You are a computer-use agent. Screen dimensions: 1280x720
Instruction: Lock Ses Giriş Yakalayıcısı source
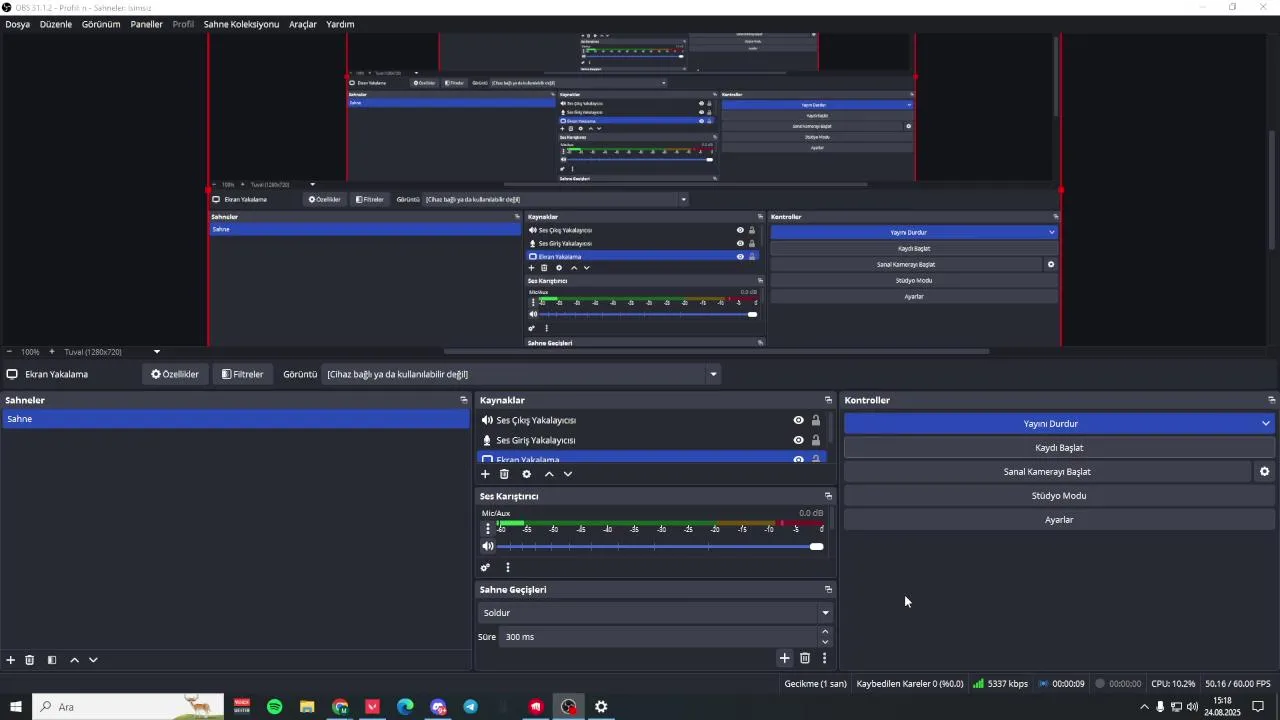[x=816, y=440]
